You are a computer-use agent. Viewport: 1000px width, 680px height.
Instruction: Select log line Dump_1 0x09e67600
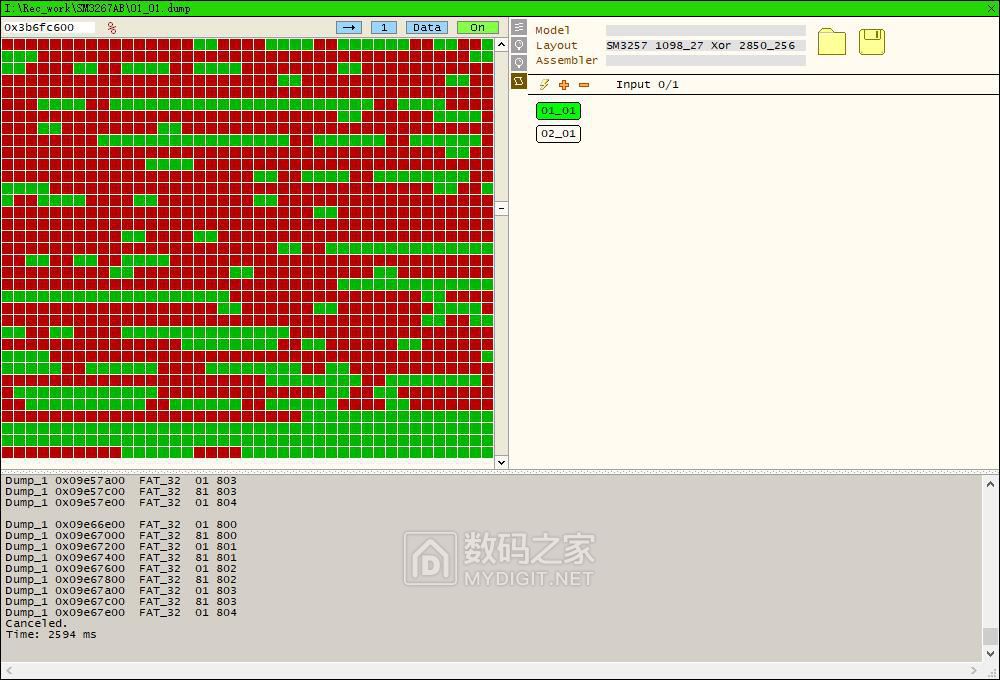121,568
